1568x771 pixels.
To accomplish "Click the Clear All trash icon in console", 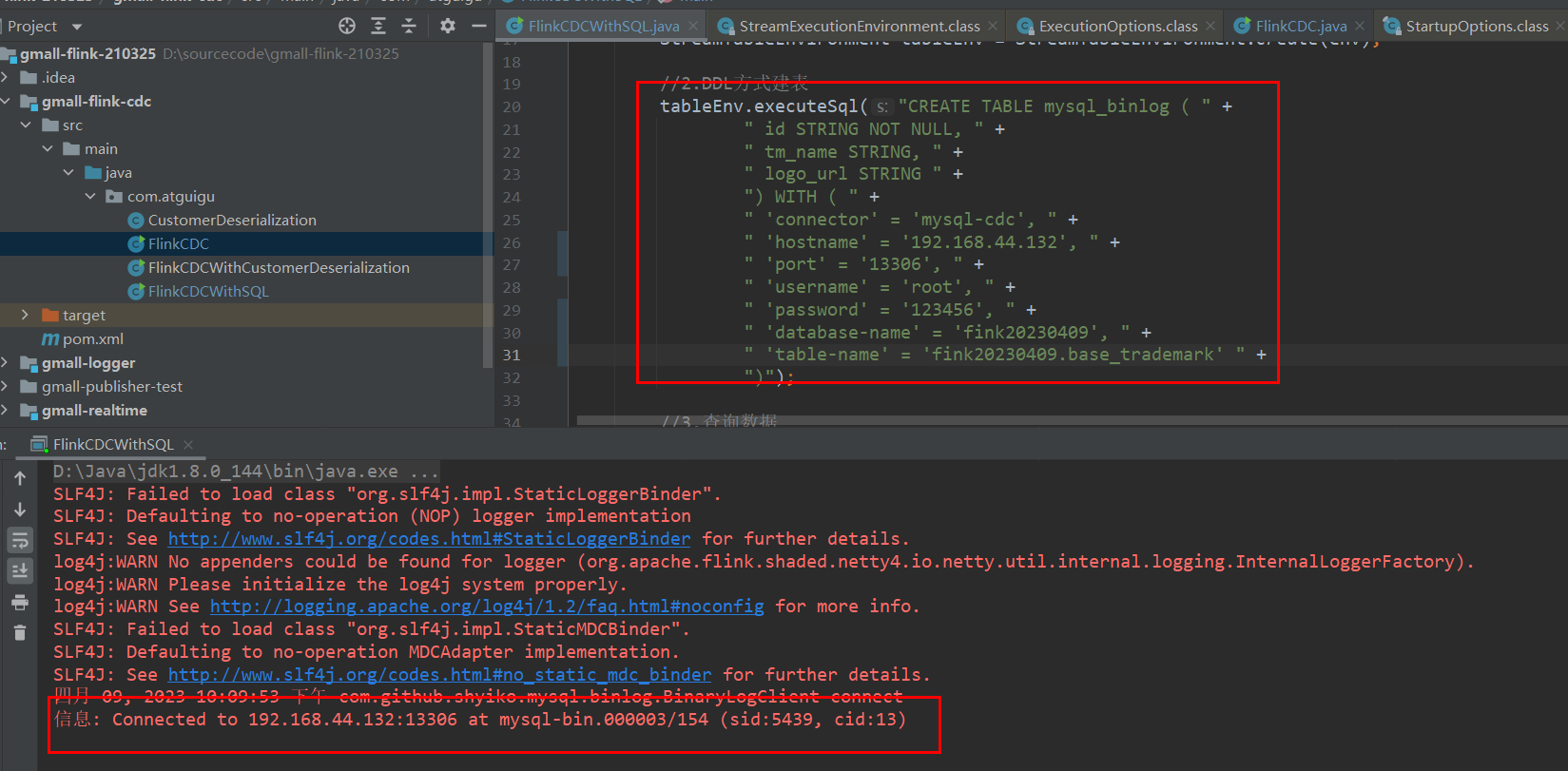I will (20, 632).
